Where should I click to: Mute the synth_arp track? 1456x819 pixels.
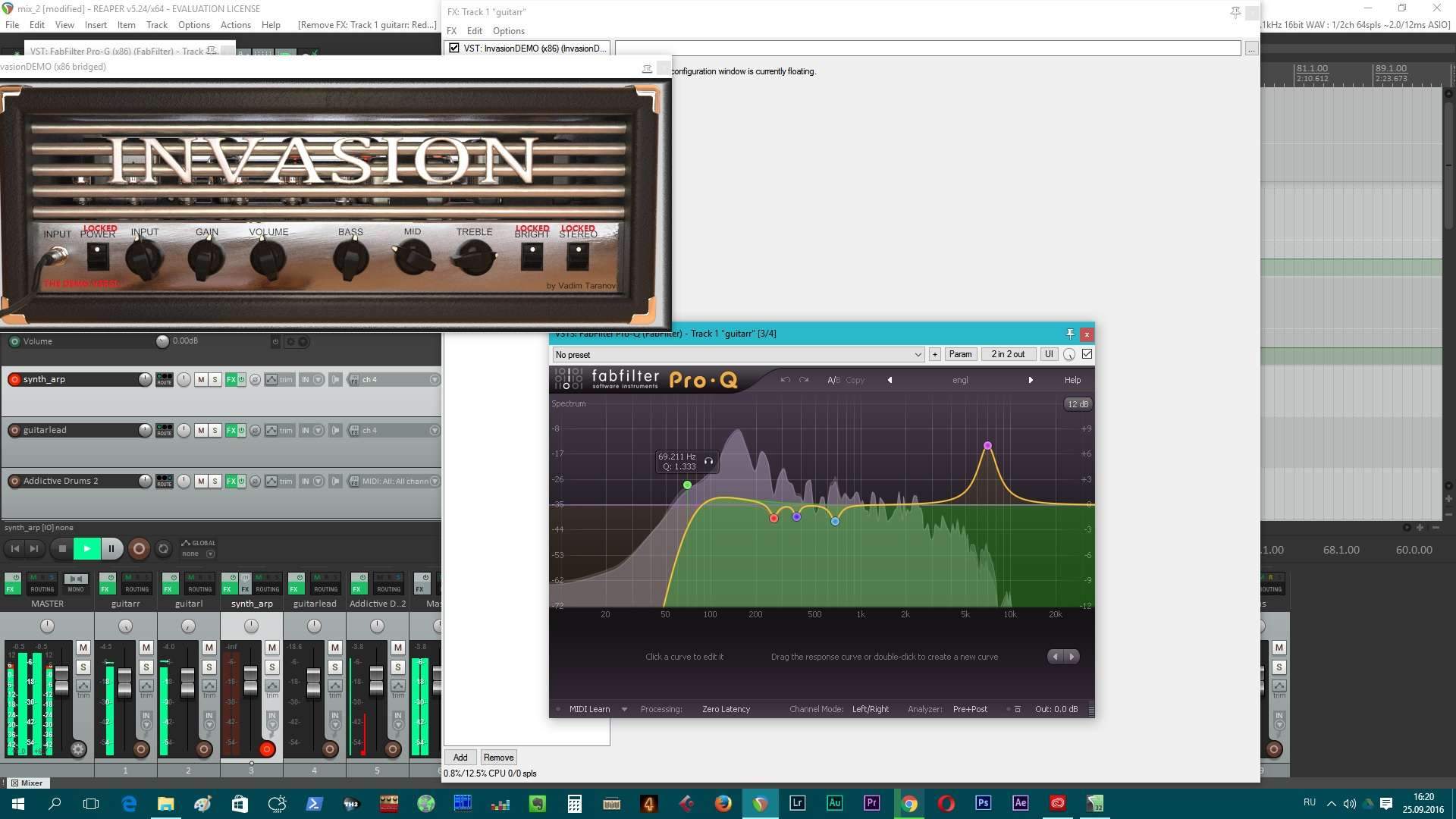click(201, 379)
